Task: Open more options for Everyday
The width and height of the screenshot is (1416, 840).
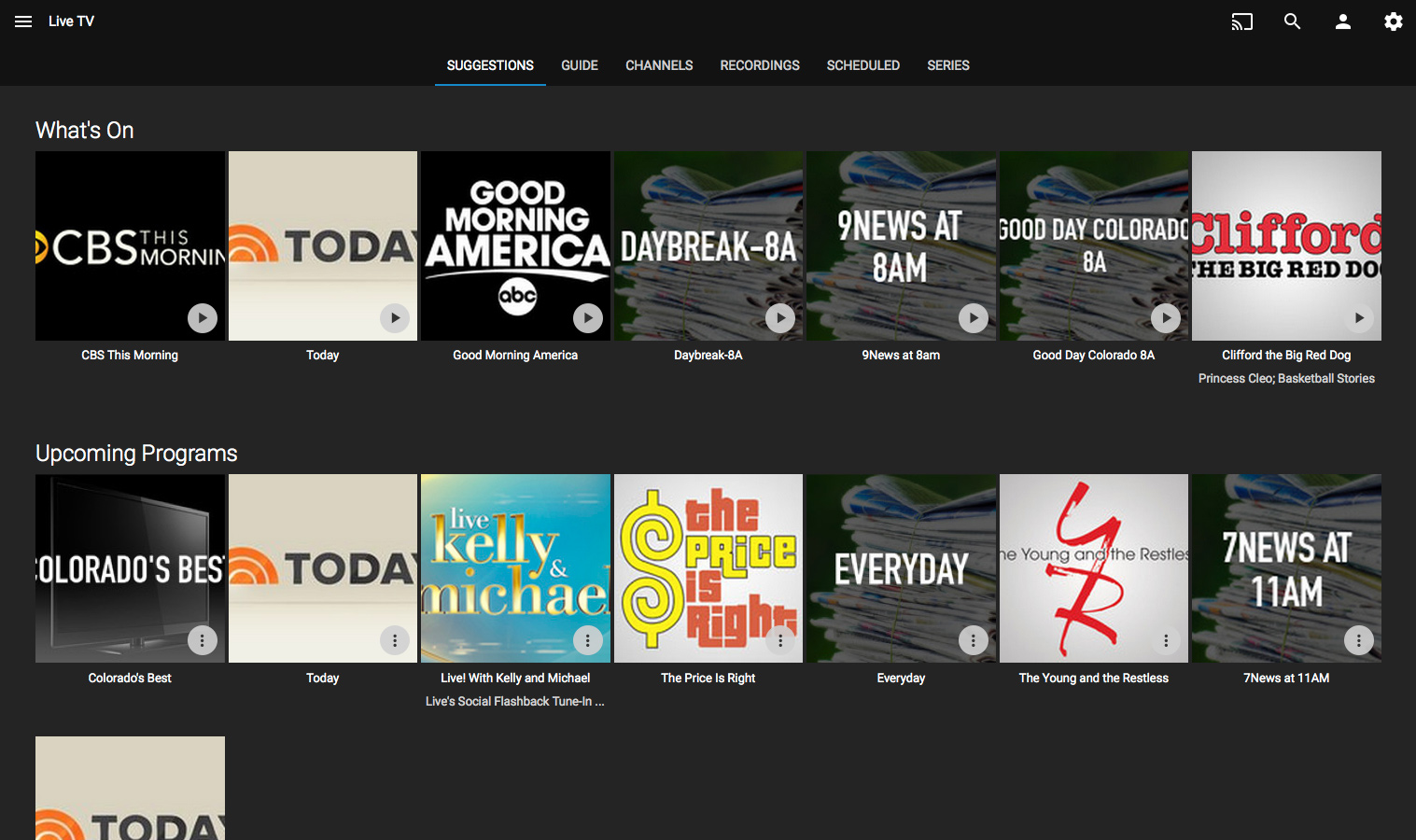Action: [x=974, y=640]
